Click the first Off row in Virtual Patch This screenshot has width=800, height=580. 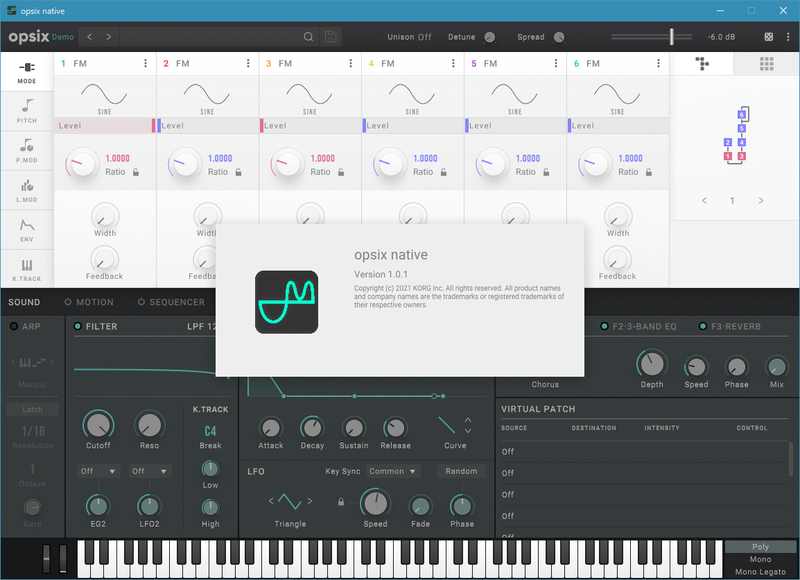(644, 451)
